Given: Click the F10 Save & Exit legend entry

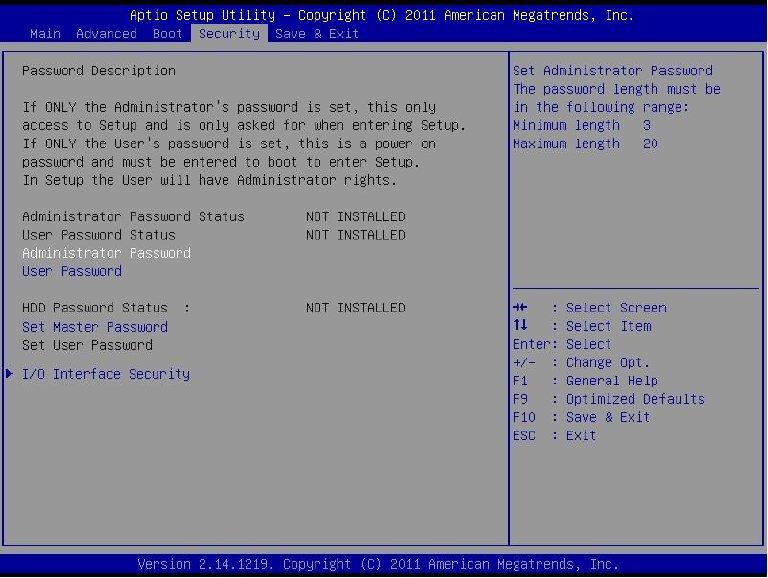Looking at the screenshot, I should pos(581,417).
